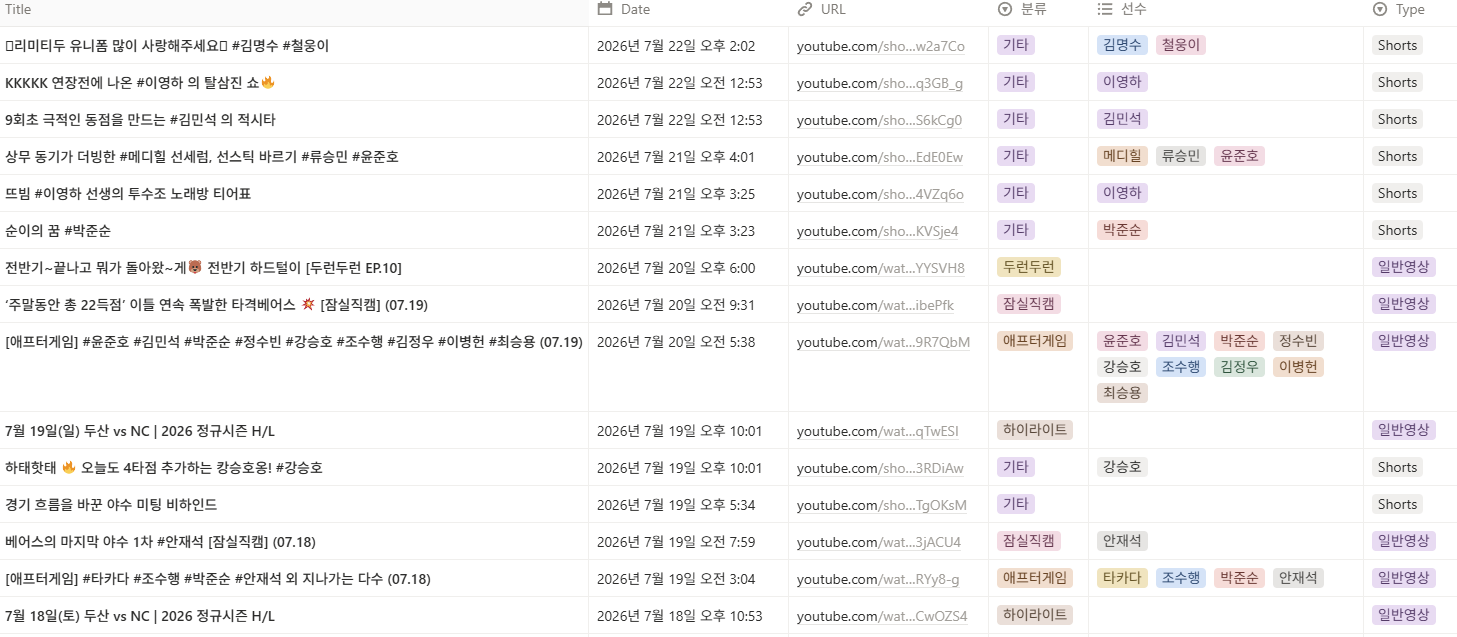
Task: Click the calendar icon in the Date header
Action: coord(604,9)
